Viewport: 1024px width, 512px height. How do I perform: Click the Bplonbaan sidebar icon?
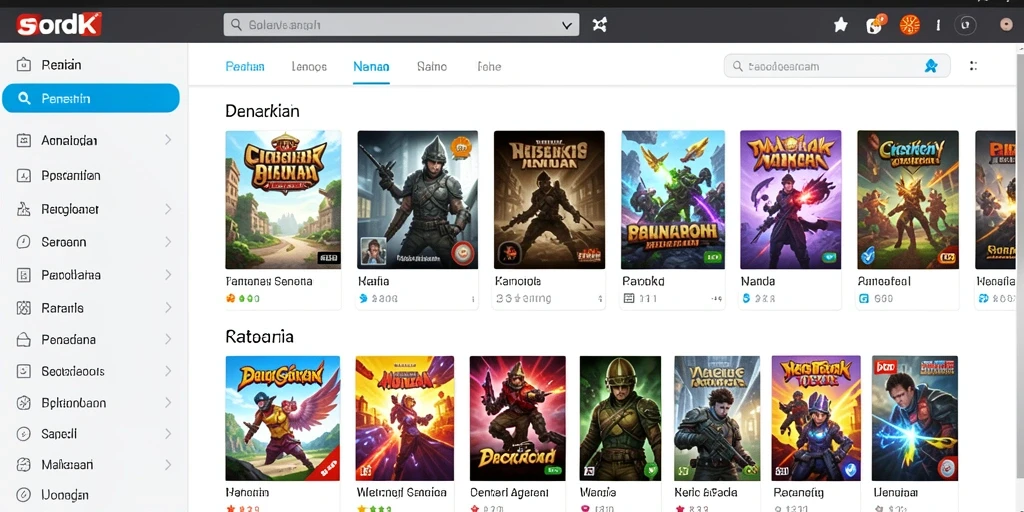click(x=24, y=402)
